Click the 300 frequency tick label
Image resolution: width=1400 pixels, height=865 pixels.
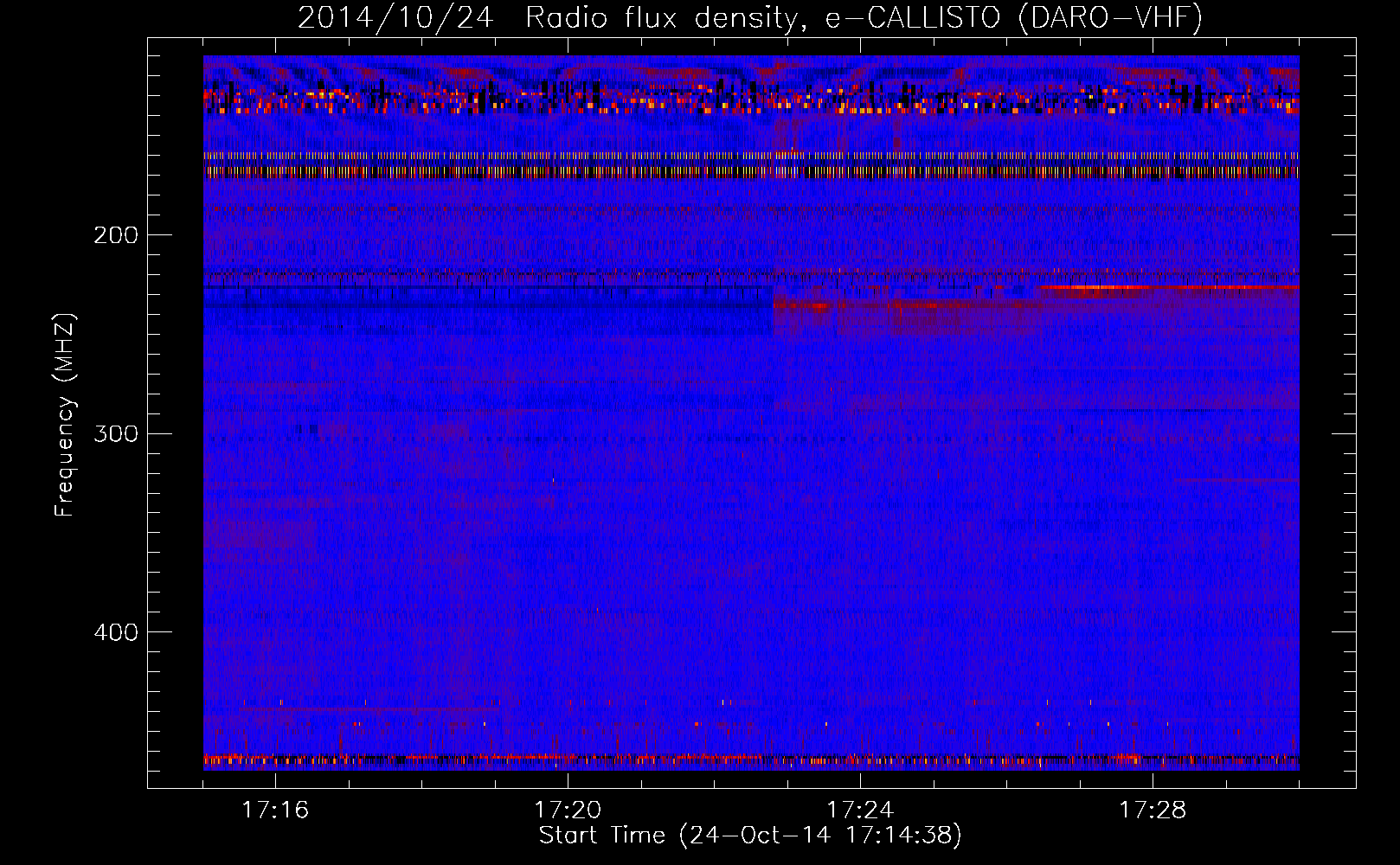pyautogui.click(x=116, y=433)
